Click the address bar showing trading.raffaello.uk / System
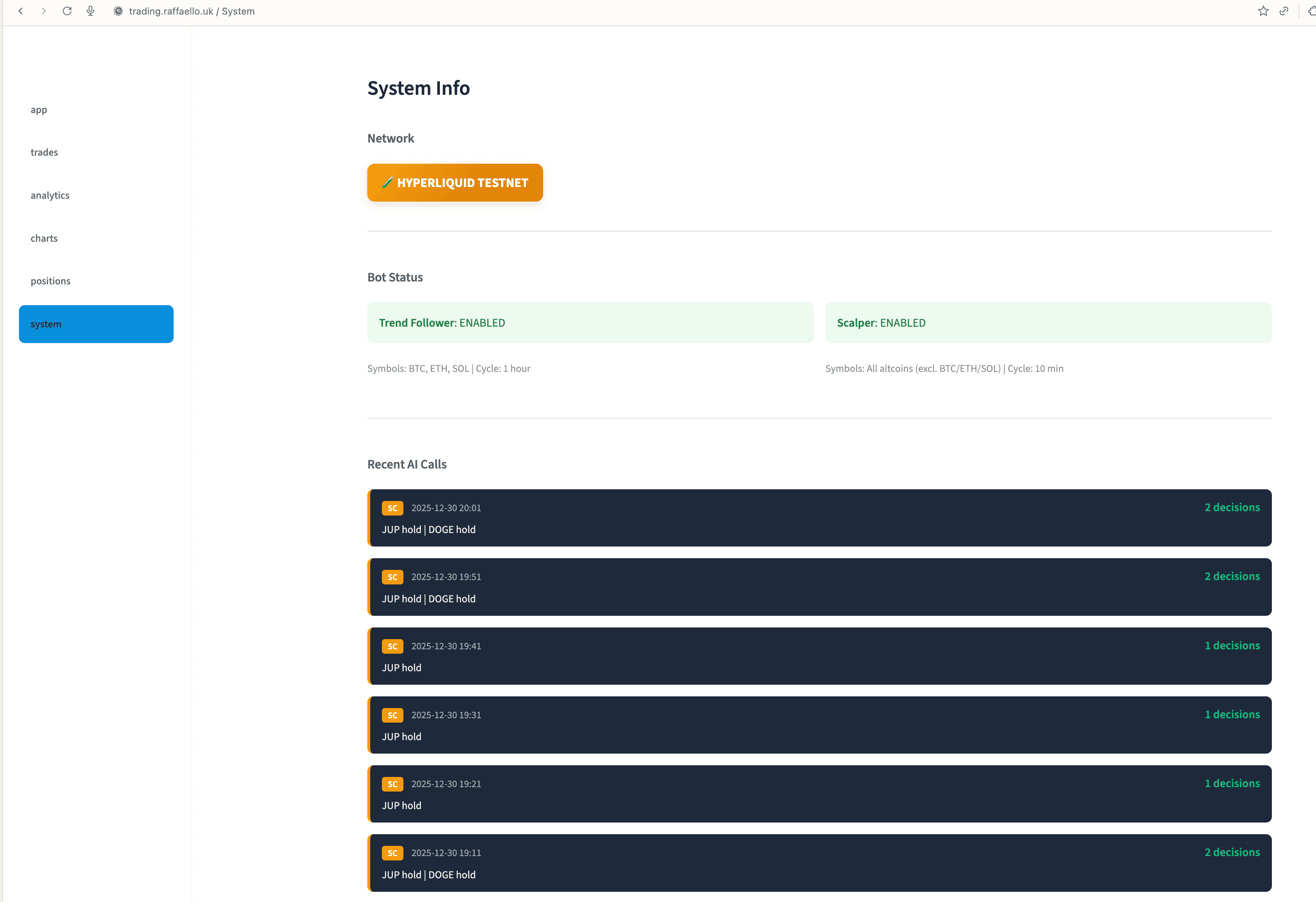This screenshot has width=1316, height=902. point(191,11)
